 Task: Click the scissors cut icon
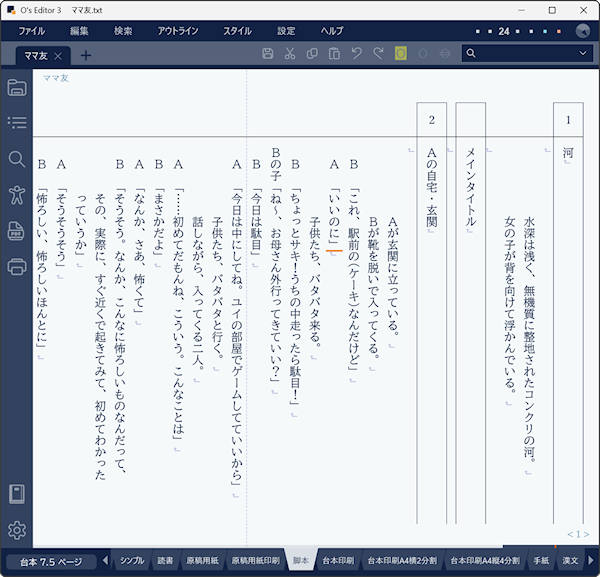pyautogui.click(x=289, y=54)
